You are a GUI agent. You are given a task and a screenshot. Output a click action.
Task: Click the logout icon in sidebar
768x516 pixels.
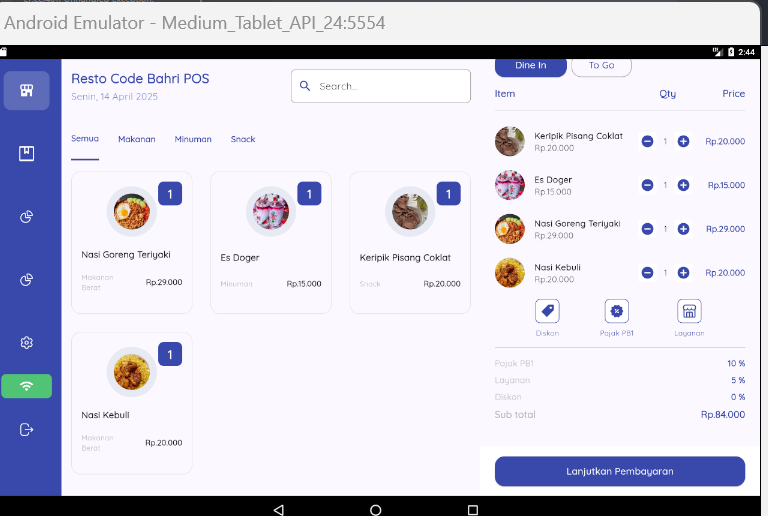tap(27, 430)
